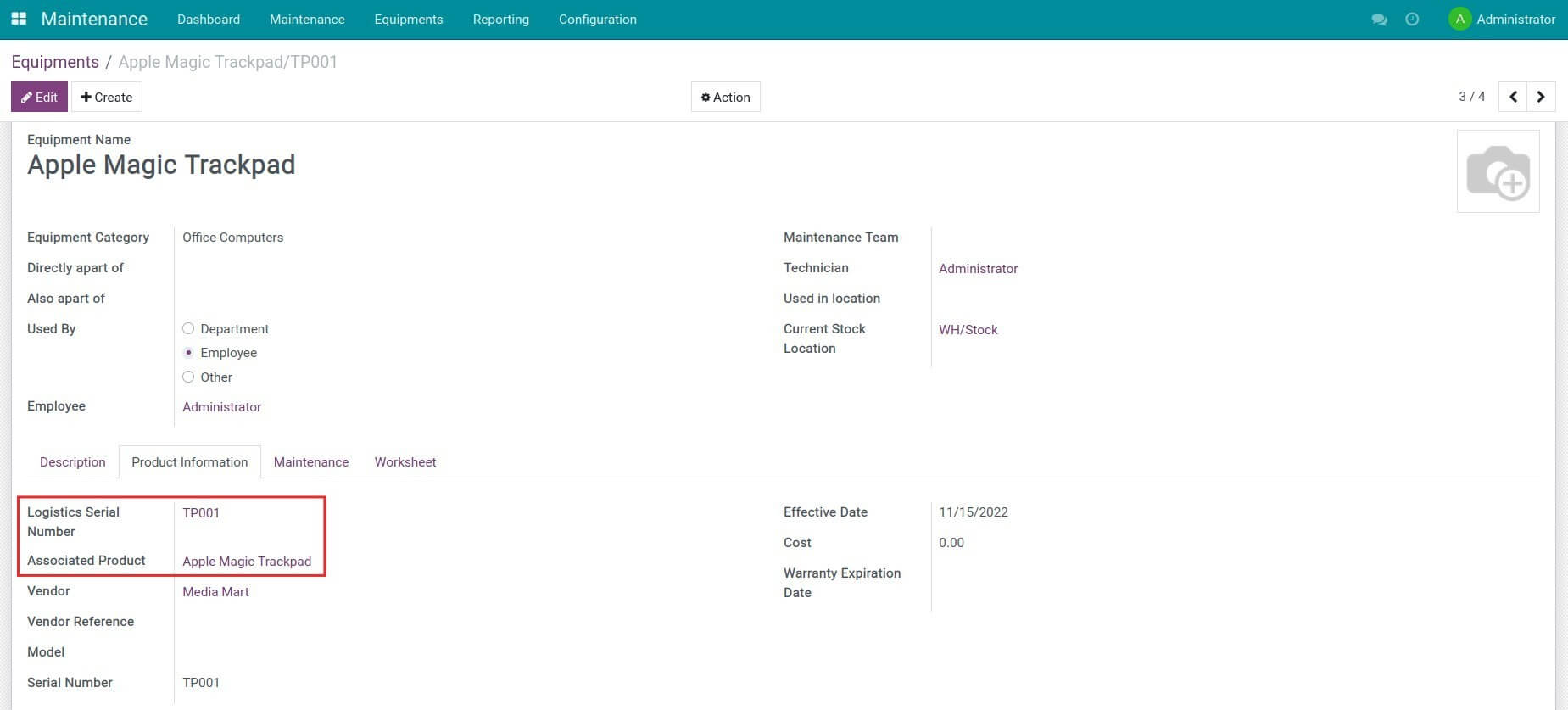This screenshot has height=710, width=1568.
Task: Click the Administrator avatar icon
Action: 1459,20
